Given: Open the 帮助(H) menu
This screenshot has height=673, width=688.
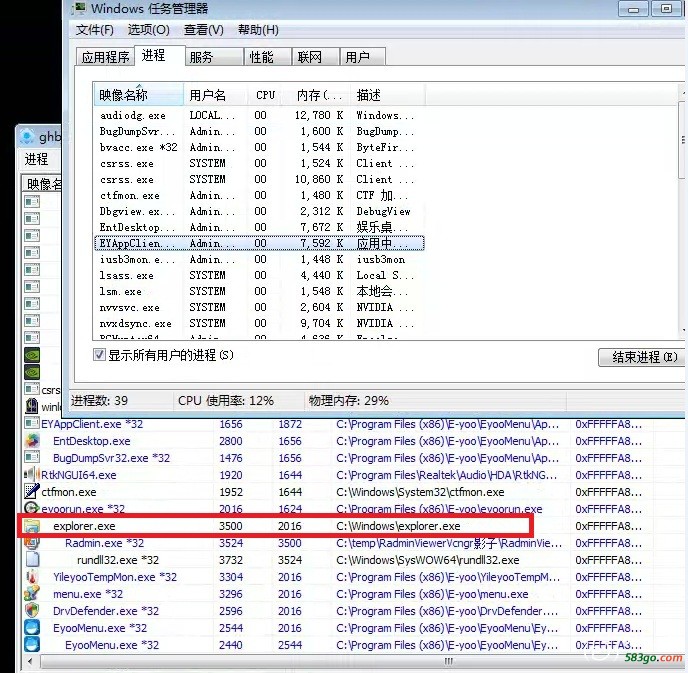Looking at the screenshot, I should coord(258,30).
